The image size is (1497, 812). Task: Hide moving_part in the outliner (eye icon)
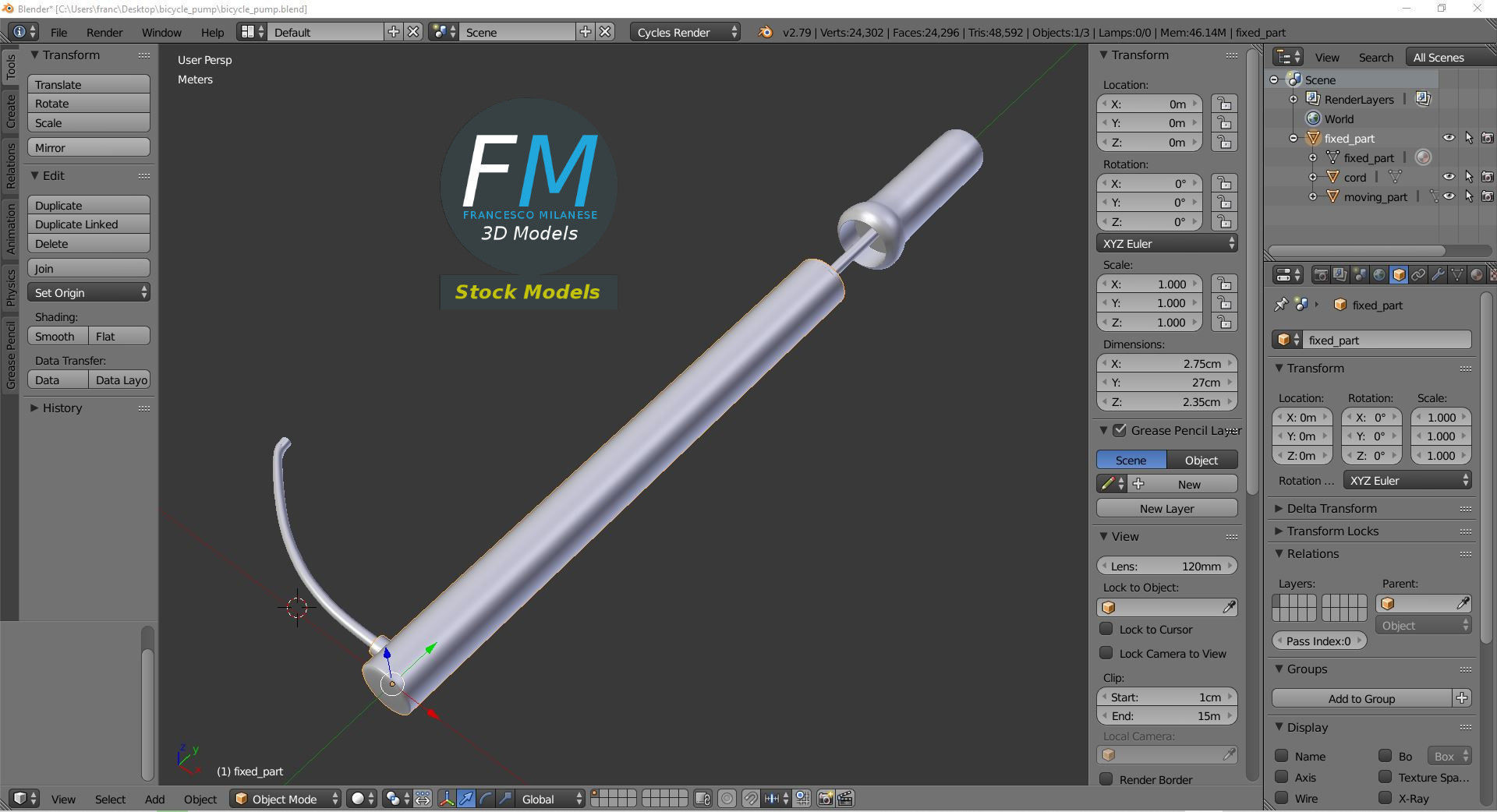click(x=1449, y=196)
